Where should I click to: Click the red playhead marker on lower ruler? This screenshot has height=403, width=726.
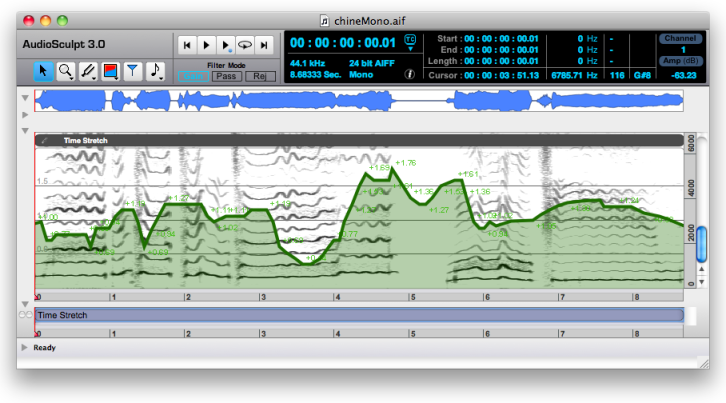37,334
